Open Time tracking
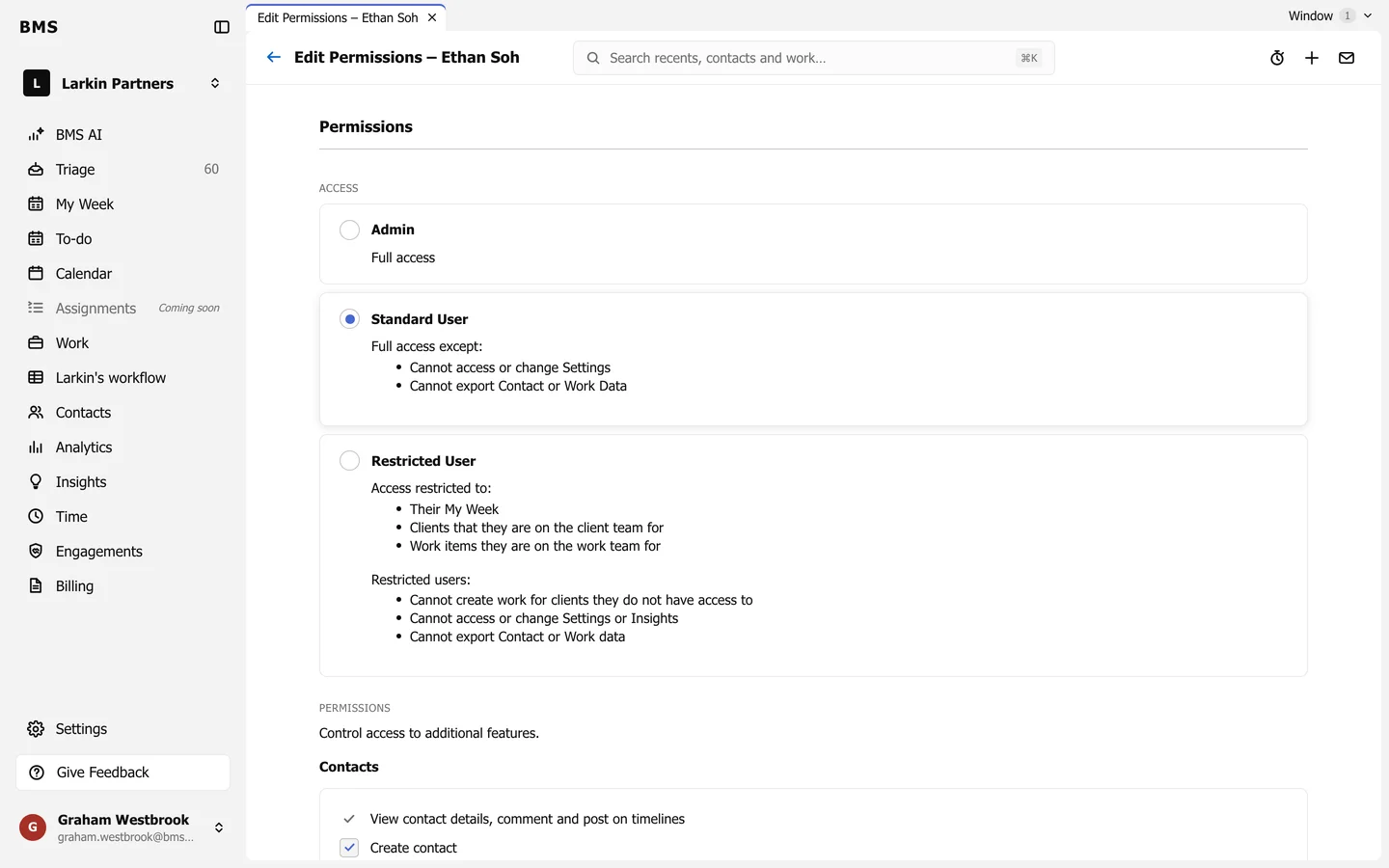The height and width of the screenshot is (868, 1389). point(123,516)
